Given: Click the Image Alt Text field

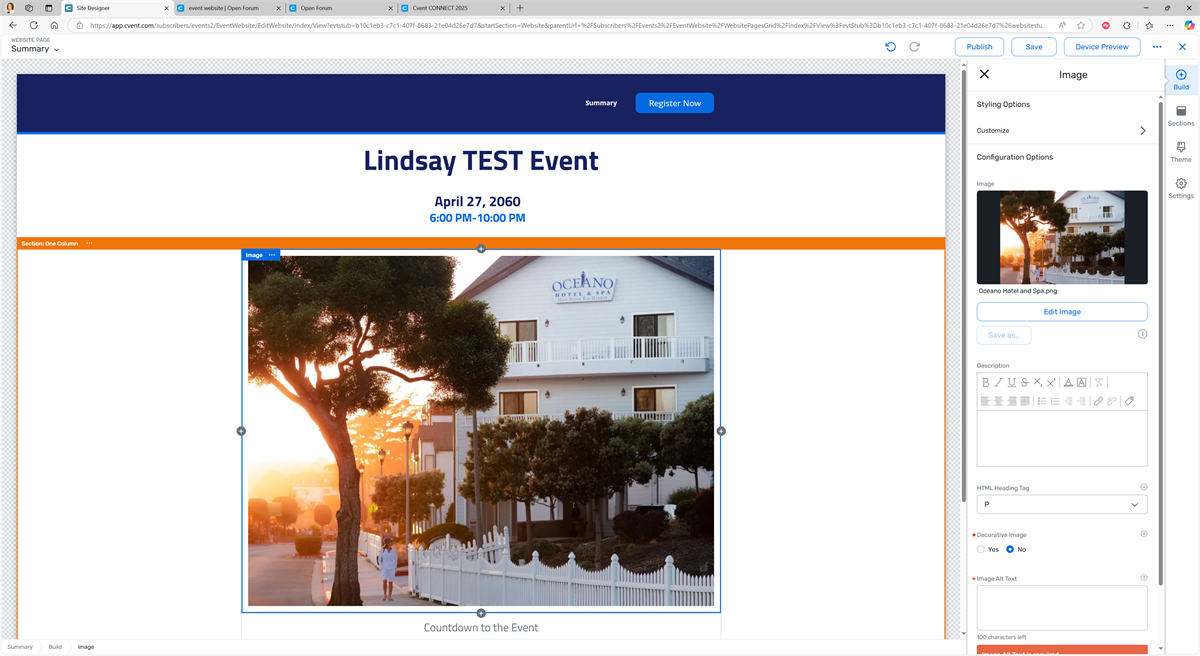Looking at the screenshot, I should point(1062,608).
